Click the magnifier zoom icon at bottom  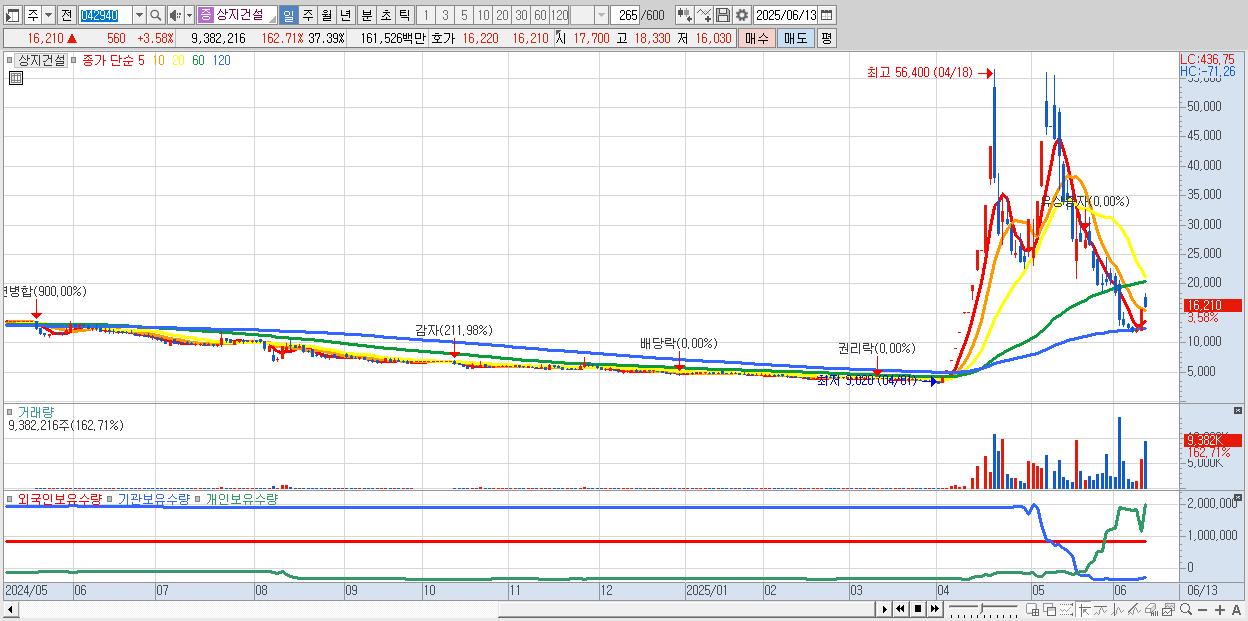[x=1186, y=609]
